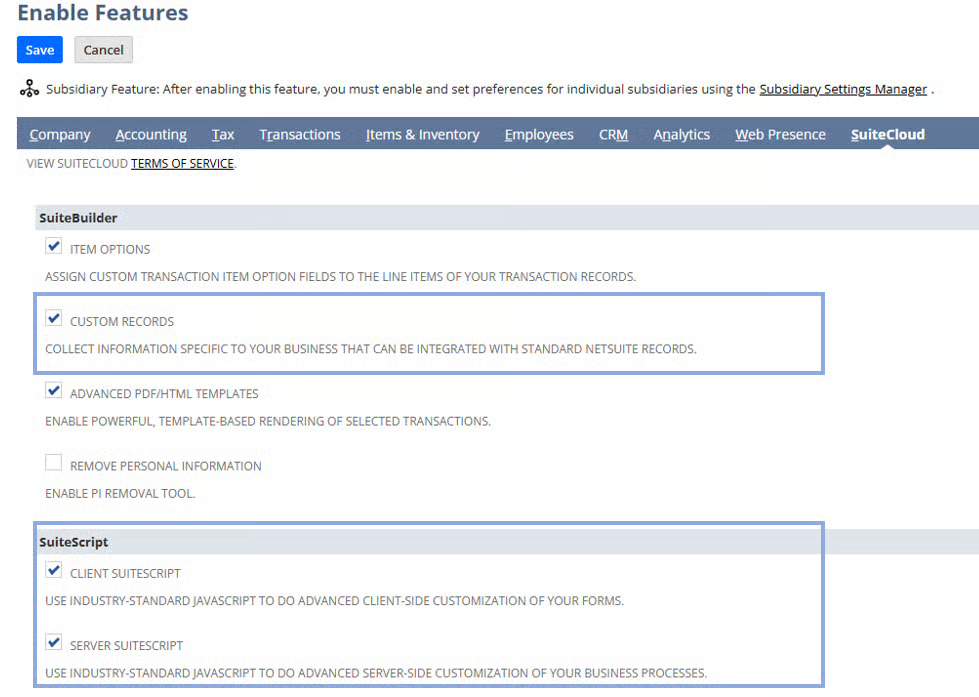Click the 'advanced server-side customization' description
The height and width of the screenshot is (697, 979).
[x=376, y=673]
